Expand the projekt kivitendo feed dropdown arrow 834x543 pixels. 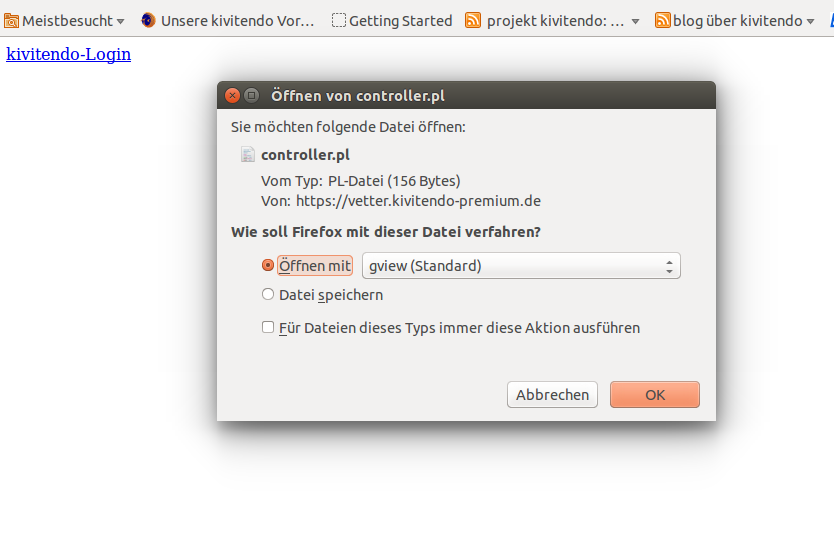(x=635, y=22)
